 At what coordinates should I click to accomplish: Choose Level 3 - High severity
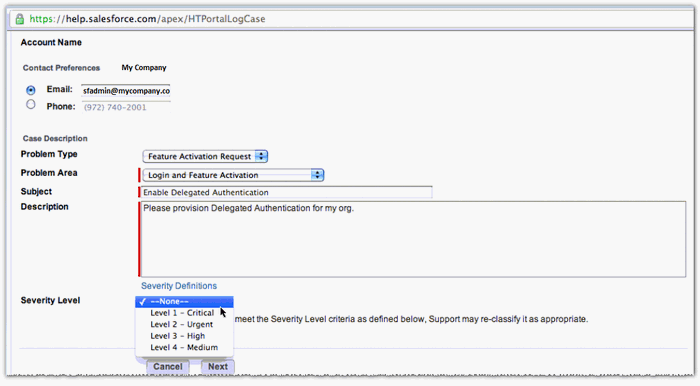tap(184, 336)
